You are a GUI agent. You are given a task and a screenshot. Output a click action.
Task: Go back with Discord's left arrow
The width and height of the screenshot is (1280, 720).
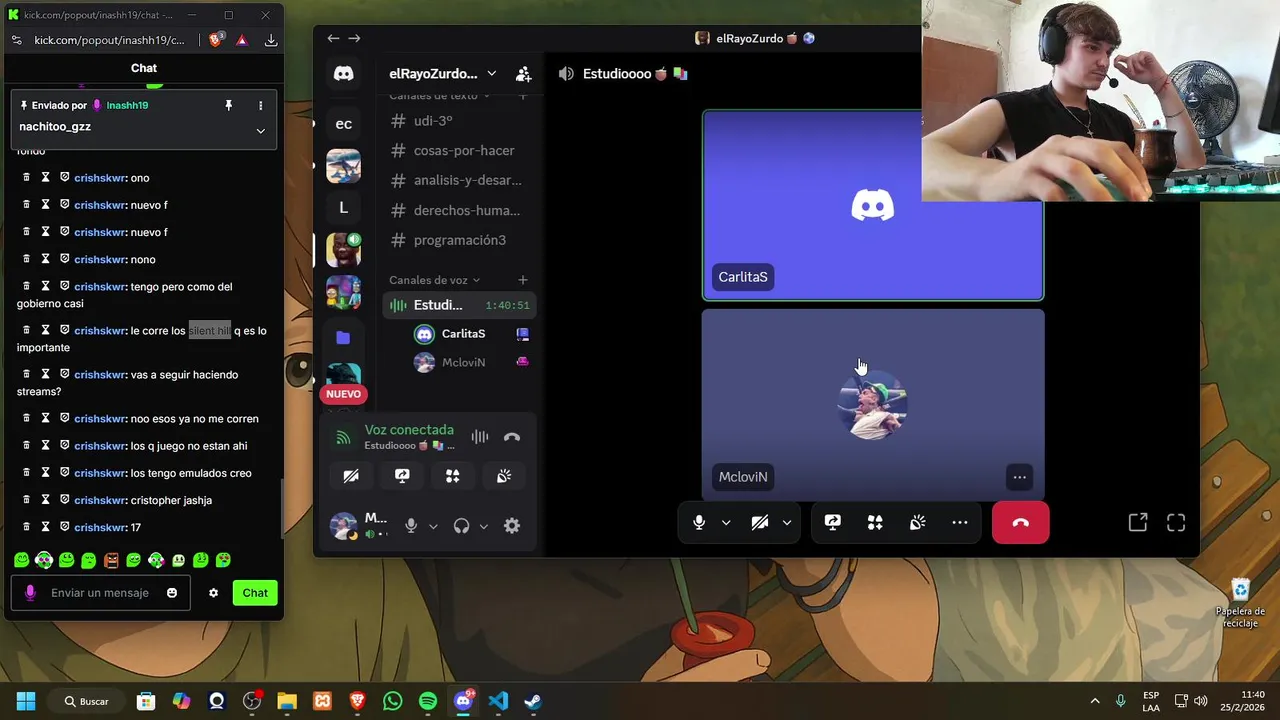(333, 38)
